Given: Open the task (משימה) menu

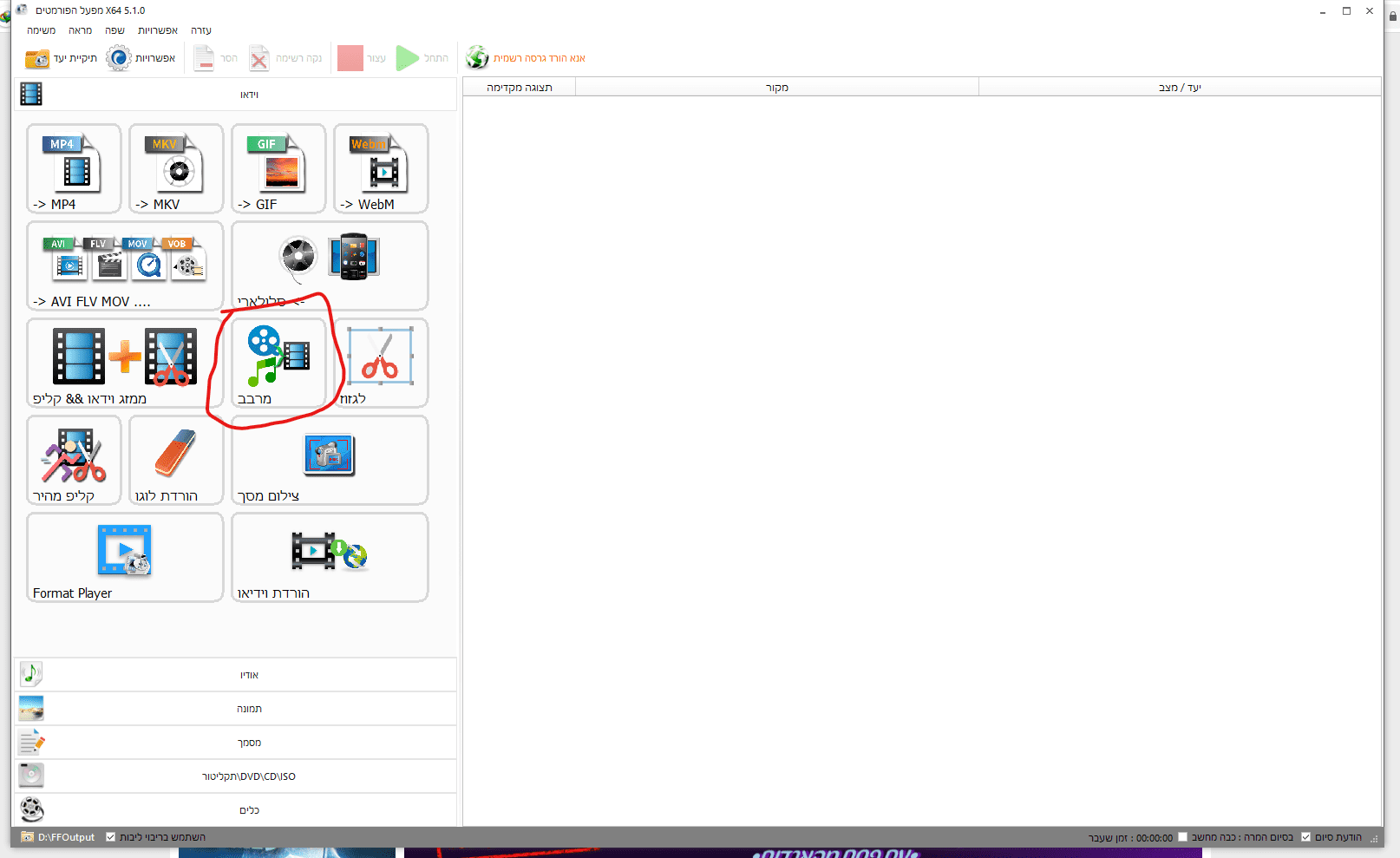Looking at the screenshot, I should click(41, 30).
